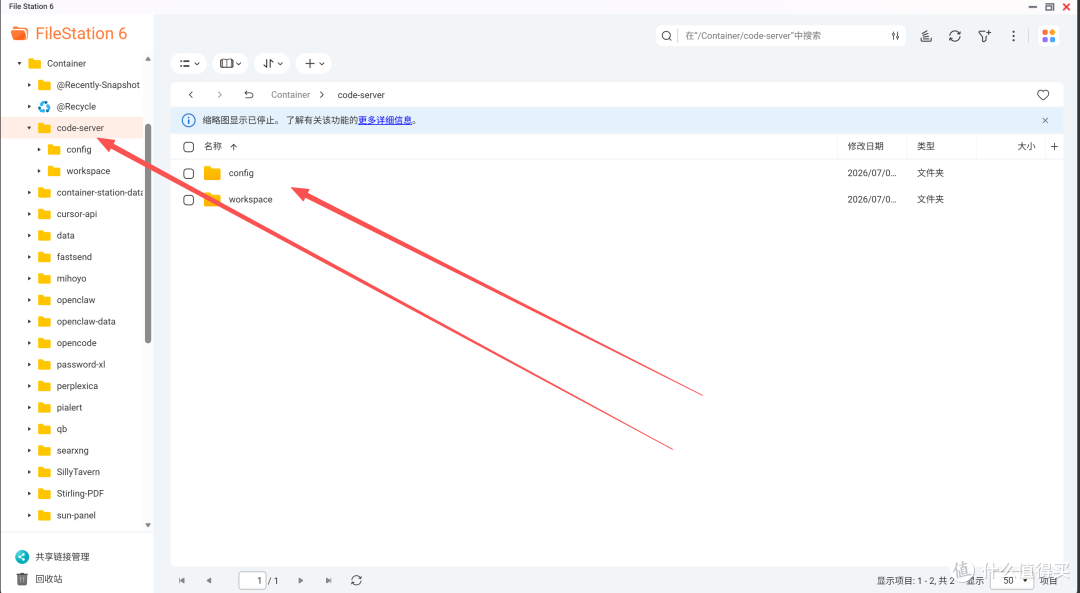Select container-station-data folder in tree
1080x593 pixels.
point(99,193)
